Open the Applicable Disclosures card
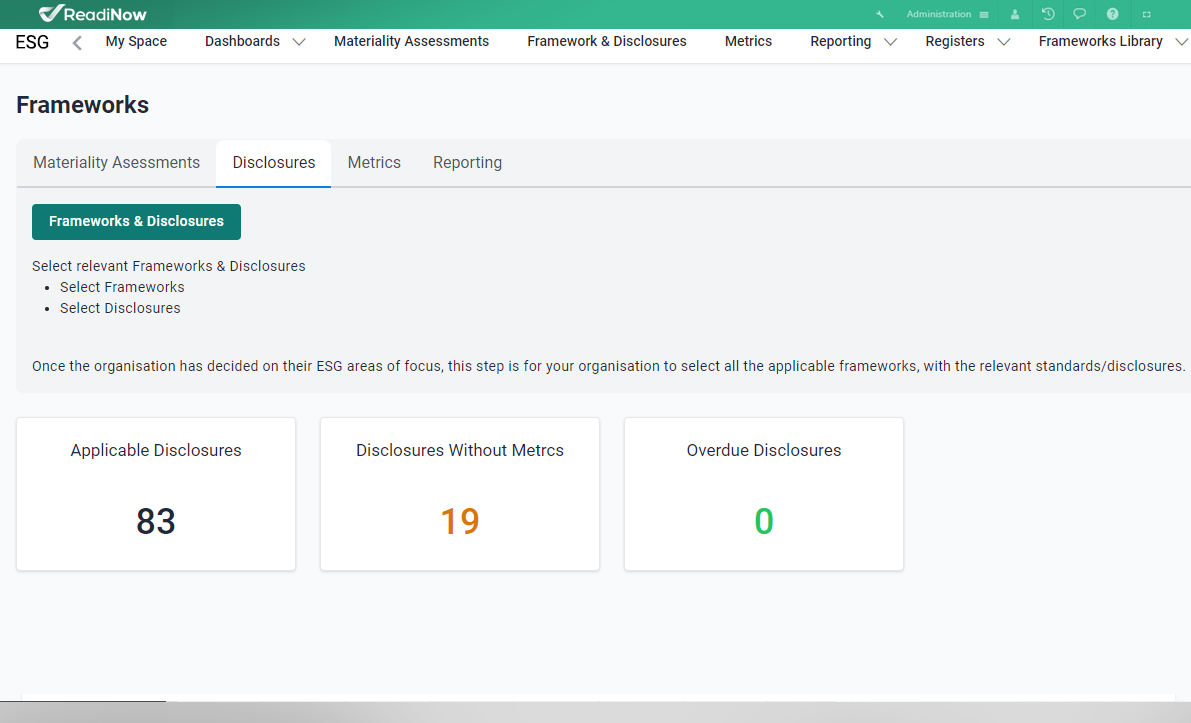The height and width of the screenshot is (723, 1191). click(156, 494)
